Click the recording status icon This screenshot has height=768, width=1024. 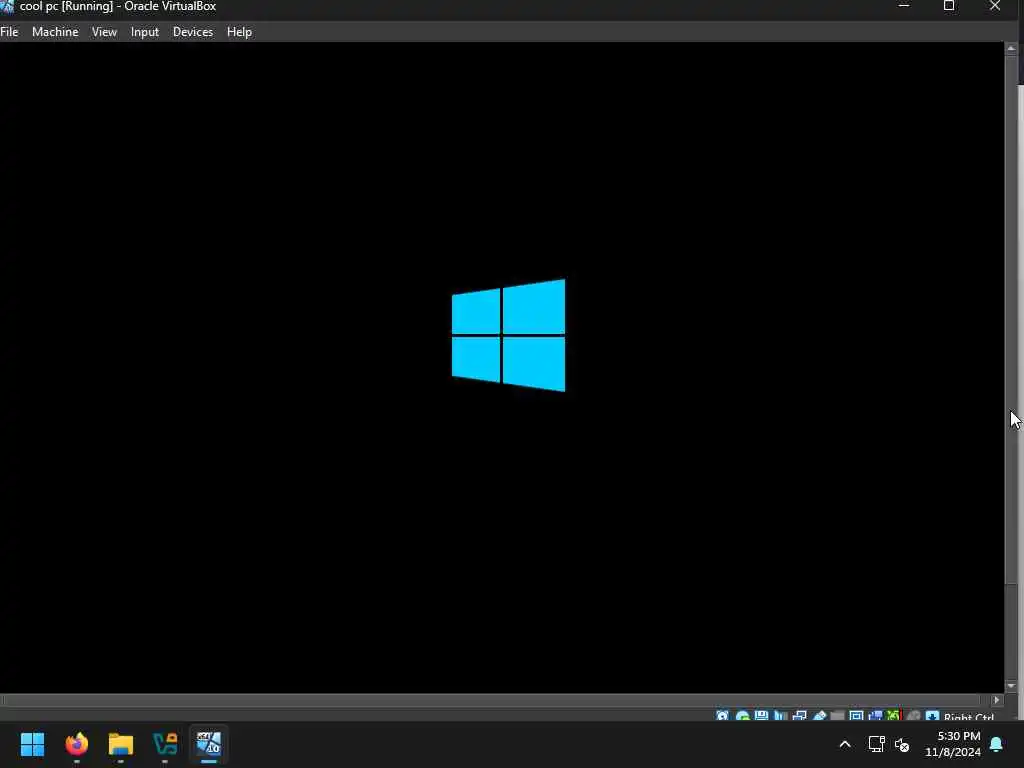(875, 716)
